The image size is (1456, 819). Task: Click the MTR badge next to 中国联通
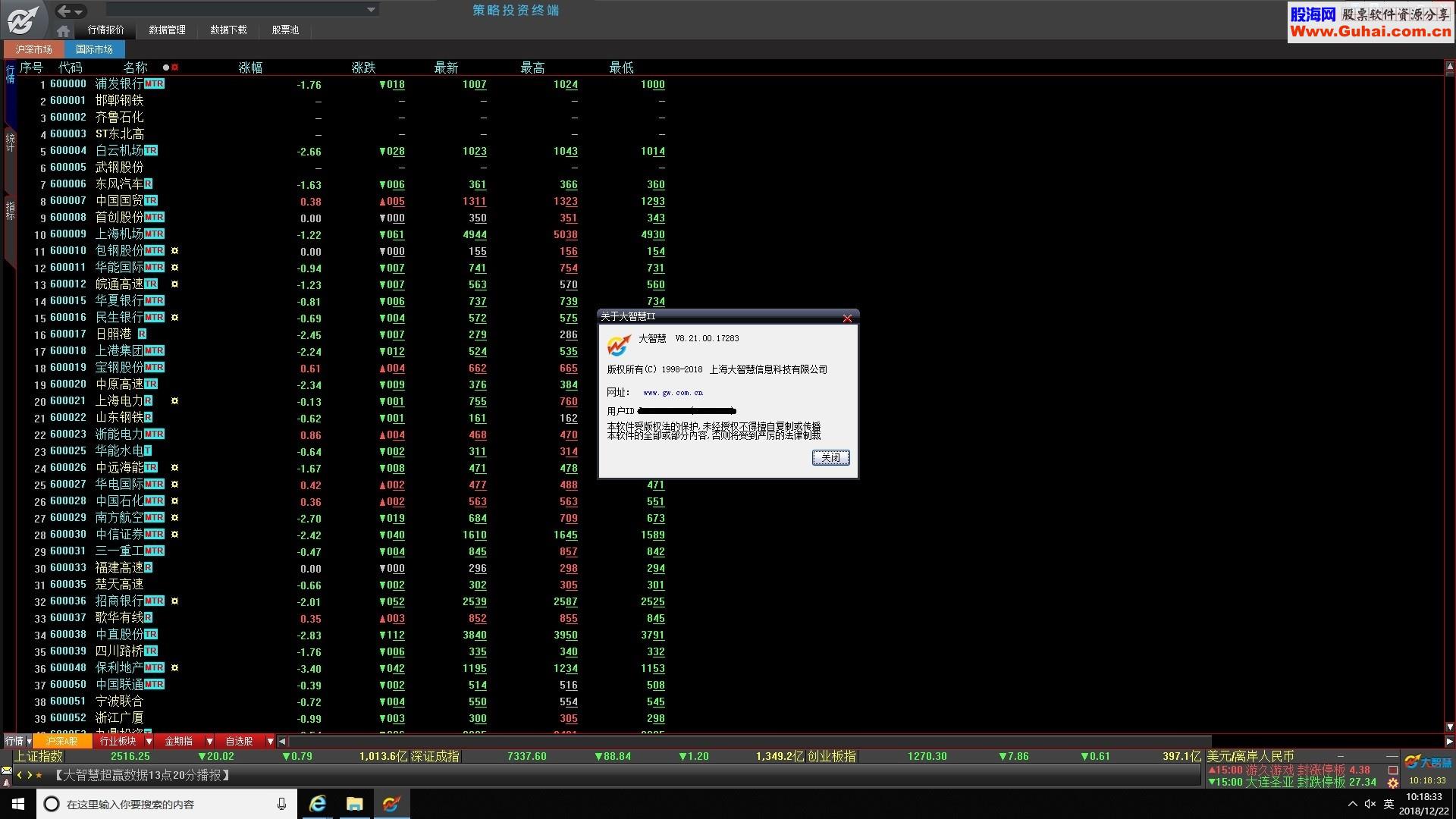154,685
